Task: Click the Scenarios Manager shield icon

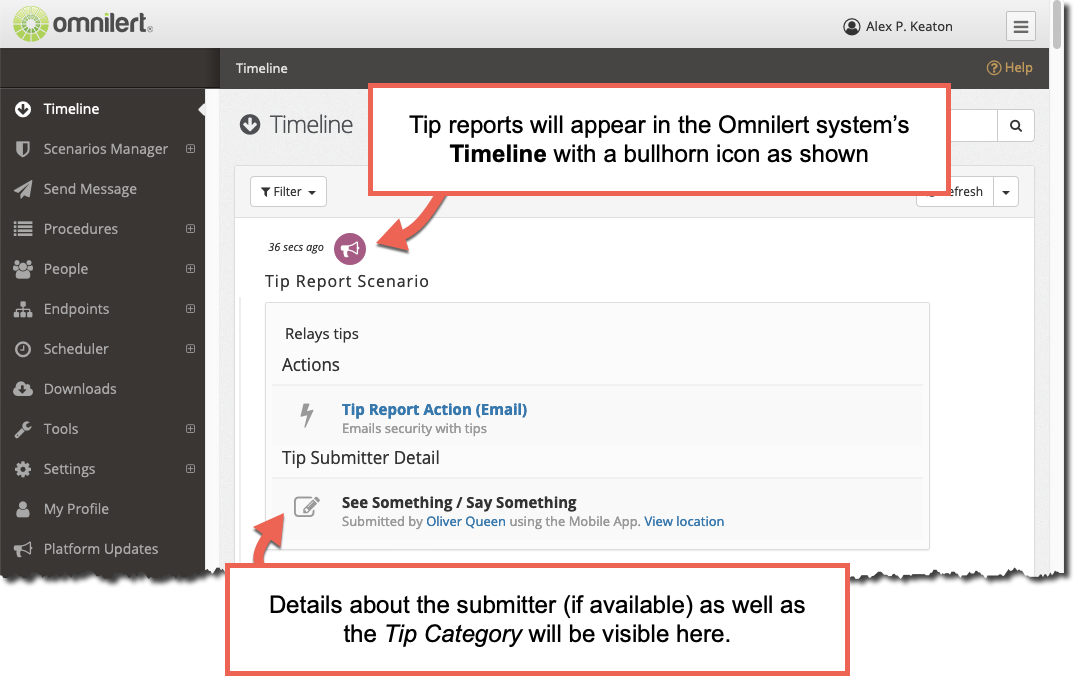Action: [23, 149]
